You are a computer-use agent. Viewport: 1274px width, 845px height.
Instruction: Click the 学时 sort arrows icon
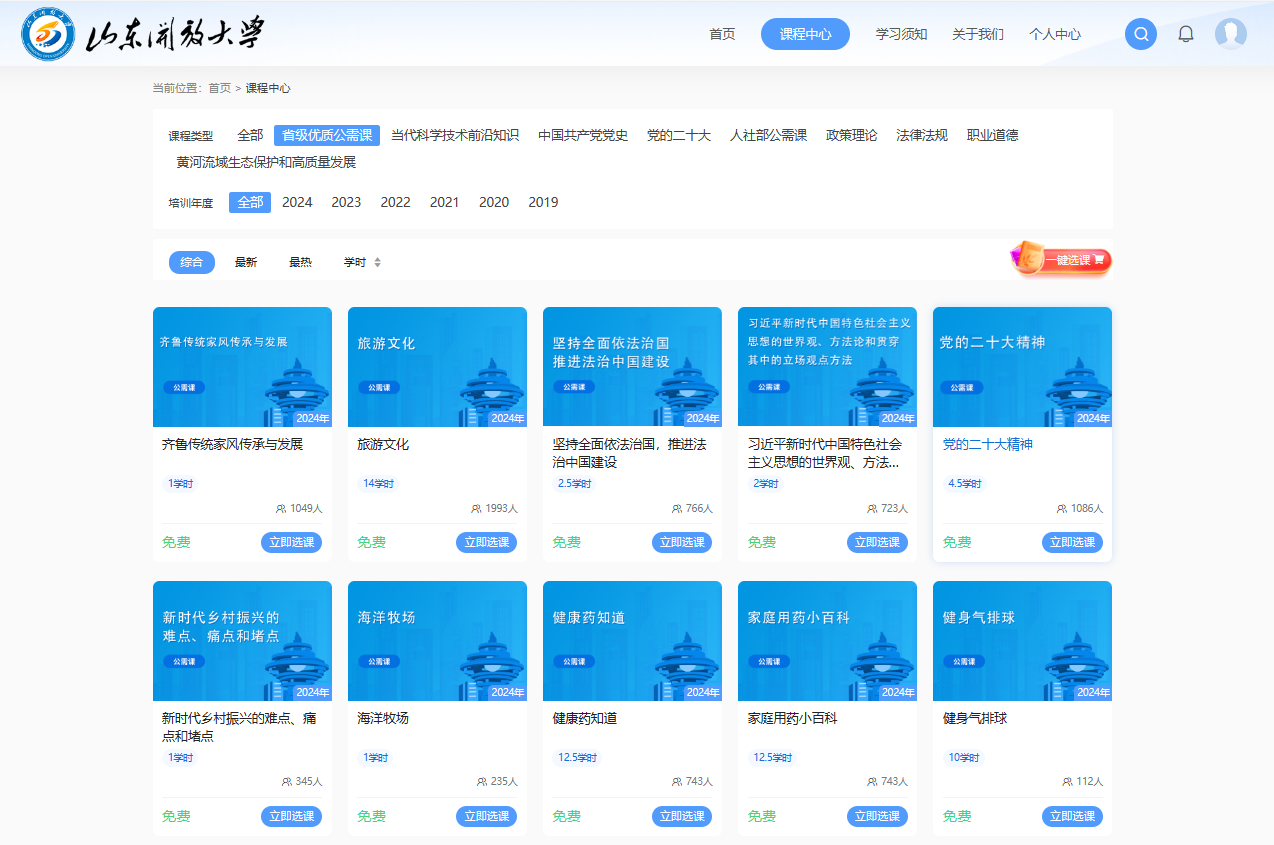pyautogui.click(x=377, y=263)
